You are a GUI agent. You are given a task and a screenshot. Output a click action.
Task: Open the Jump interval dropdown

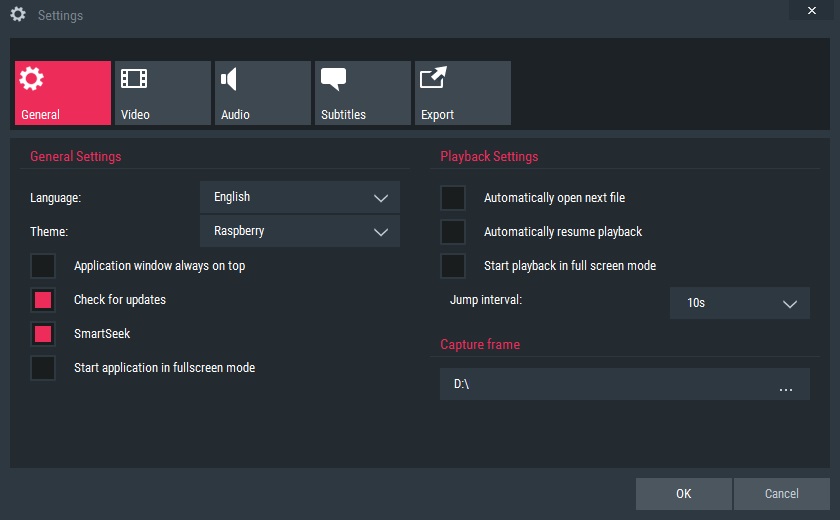pyautogui.click(x=739, y=303)
